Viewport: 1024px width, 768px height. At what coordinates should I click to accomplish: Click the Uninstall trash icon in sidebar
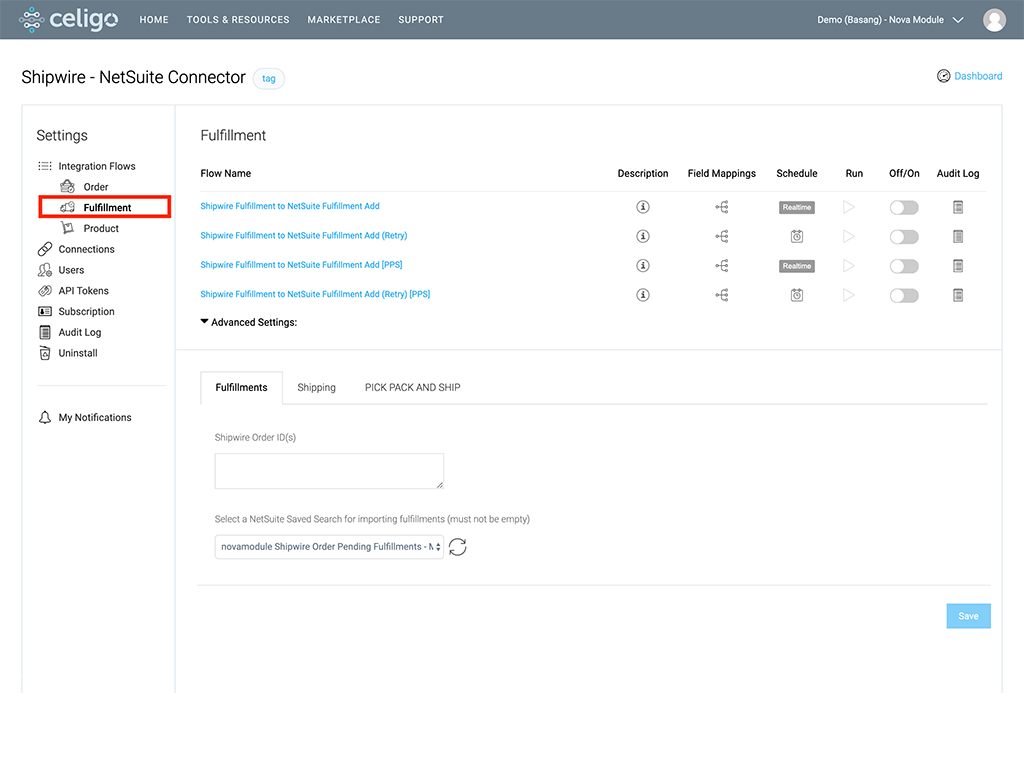click(x=44, y=353)
